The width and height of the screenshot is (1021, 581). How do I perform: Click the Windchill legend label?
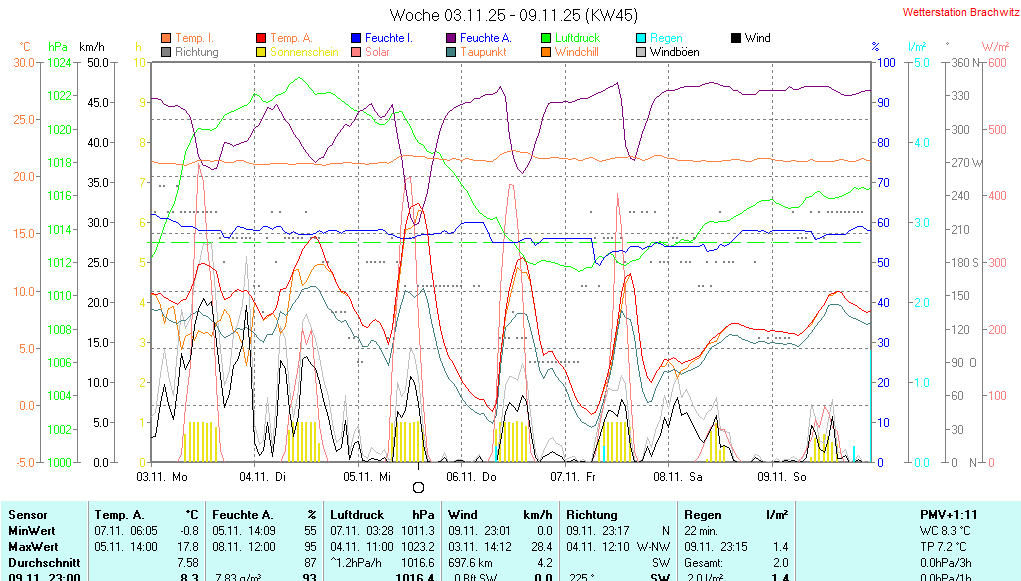click(x=576, y=52)
